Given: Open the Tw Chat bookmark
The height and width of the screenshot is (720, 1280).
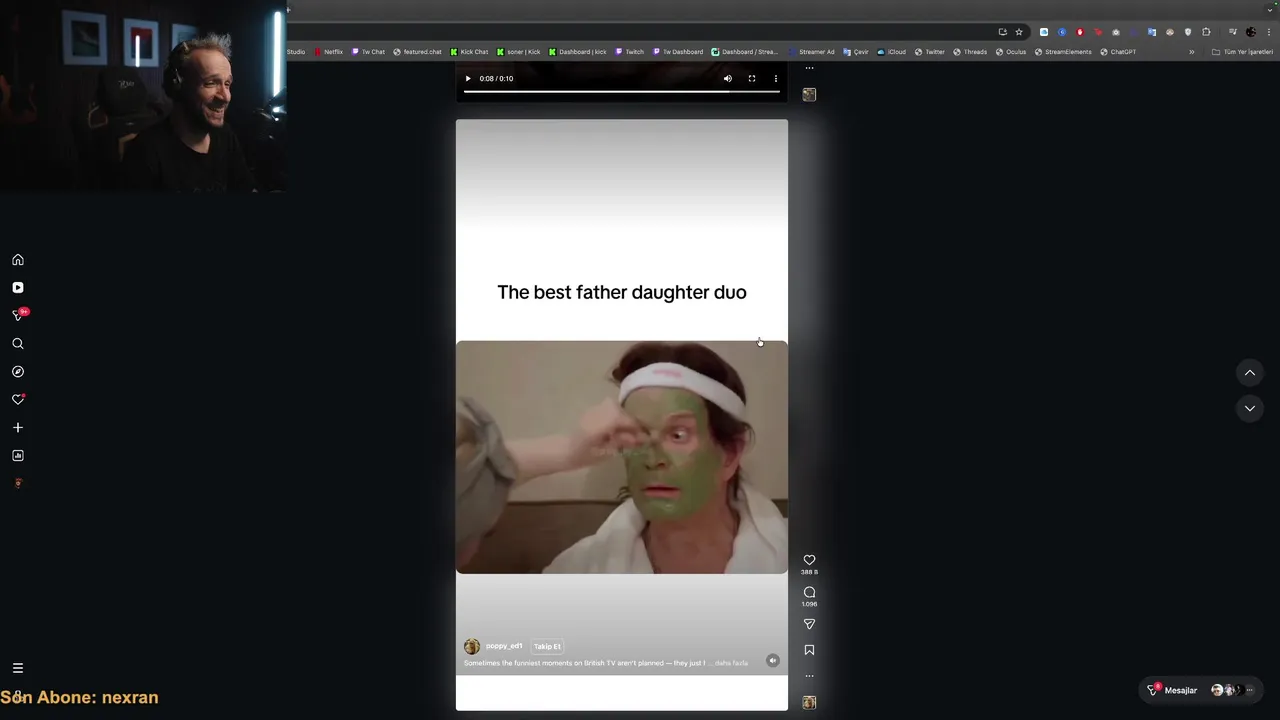Looking at the screenshot, I should click(x=368, y=52).
